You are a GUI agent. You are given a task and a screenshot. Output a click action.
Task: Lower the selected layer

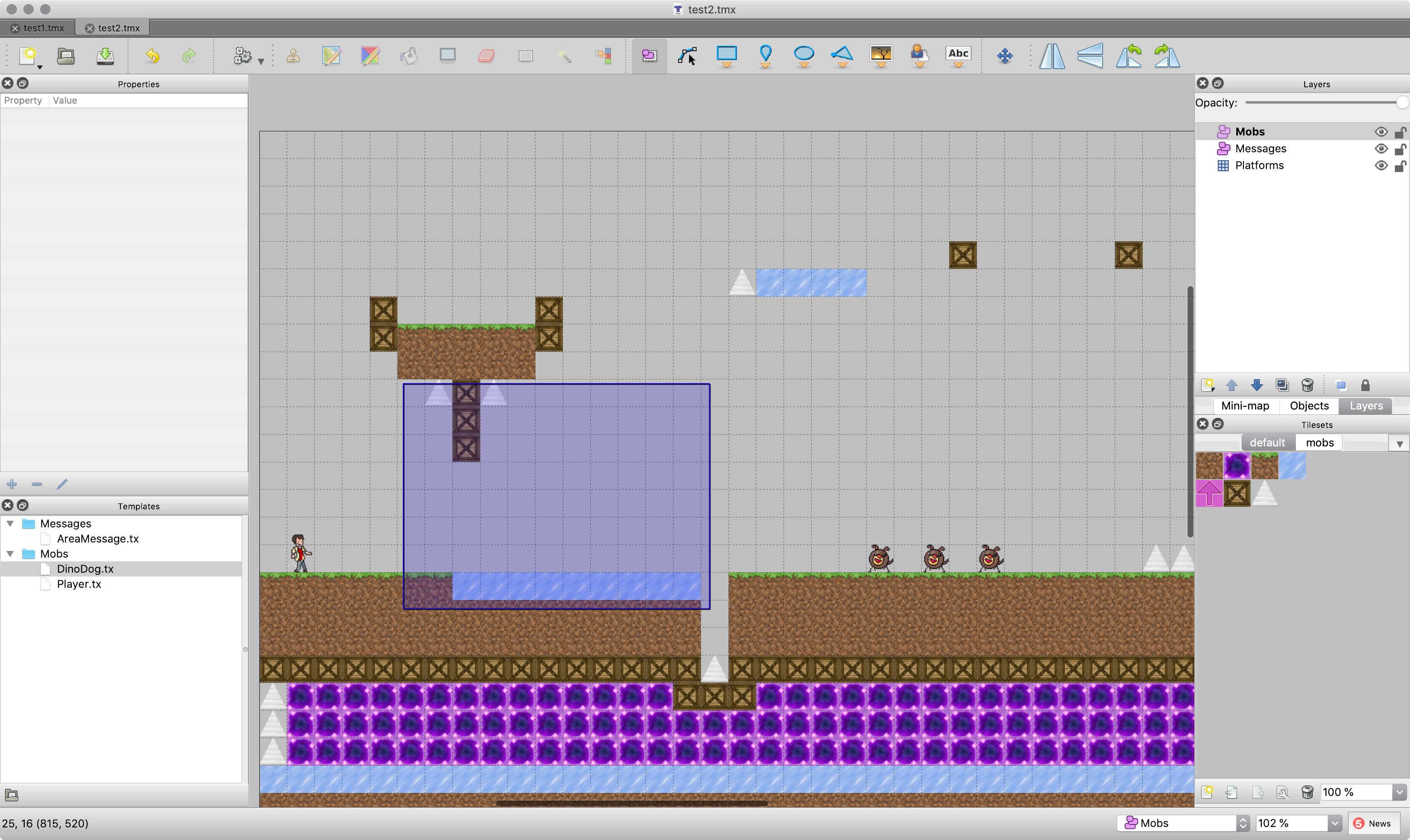[x=1256, y=386]
